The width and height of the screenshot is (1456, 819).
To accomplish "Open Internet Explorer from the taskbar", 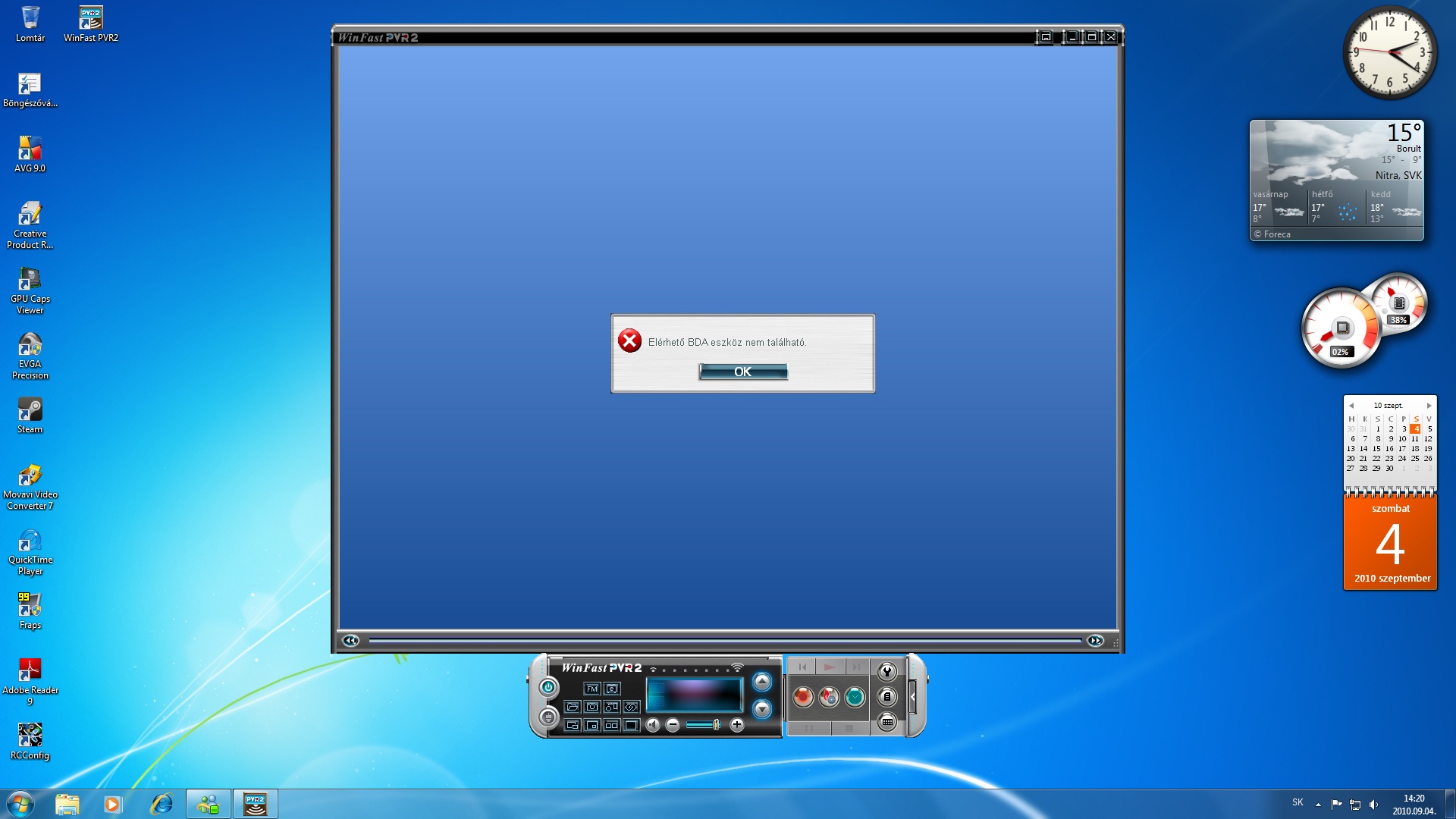I will click(x=161, y=804).
